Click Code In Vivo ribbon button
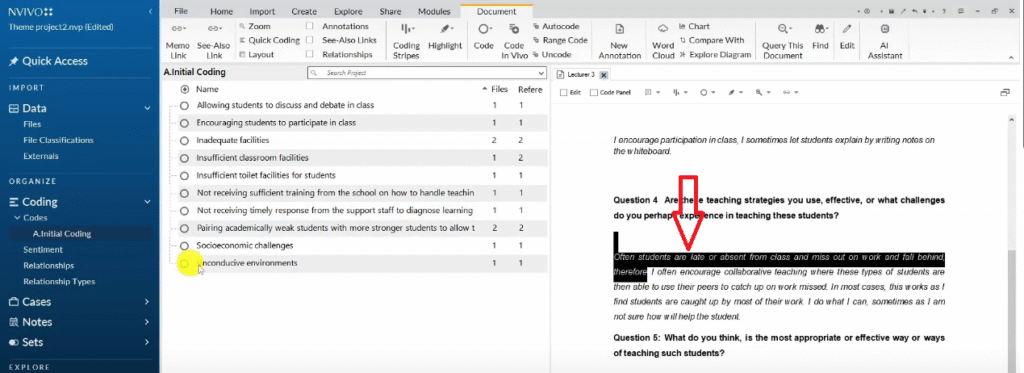The image size is (1024, 373). point(514,42)
